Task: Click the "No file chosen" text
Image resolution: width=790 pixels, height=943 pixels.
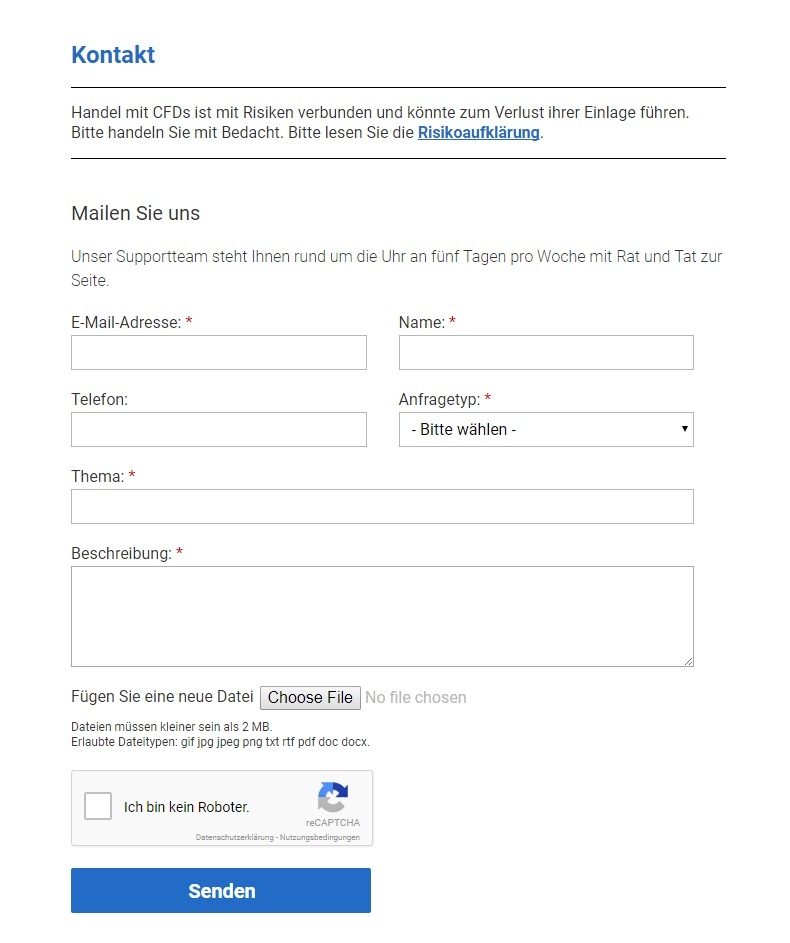Action: pos(416,697)
